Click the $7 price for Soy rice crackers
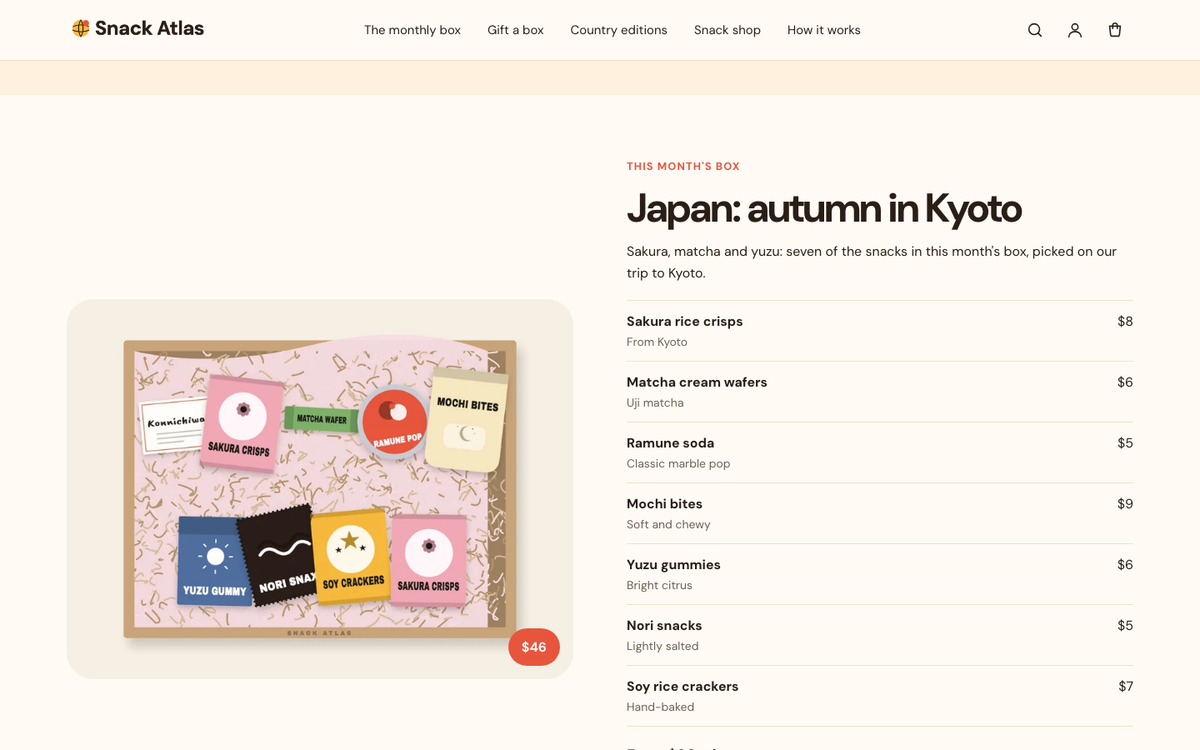This screenshot has width=1200, height=750. click(x=1126, y=687)
